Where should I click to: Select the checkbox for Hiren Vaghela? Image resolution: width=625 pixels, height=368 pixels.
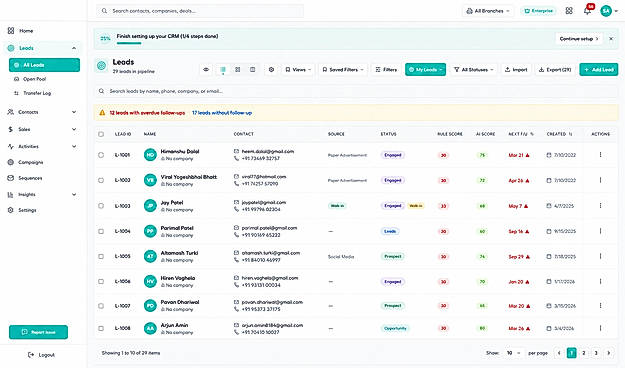(101, 281)
